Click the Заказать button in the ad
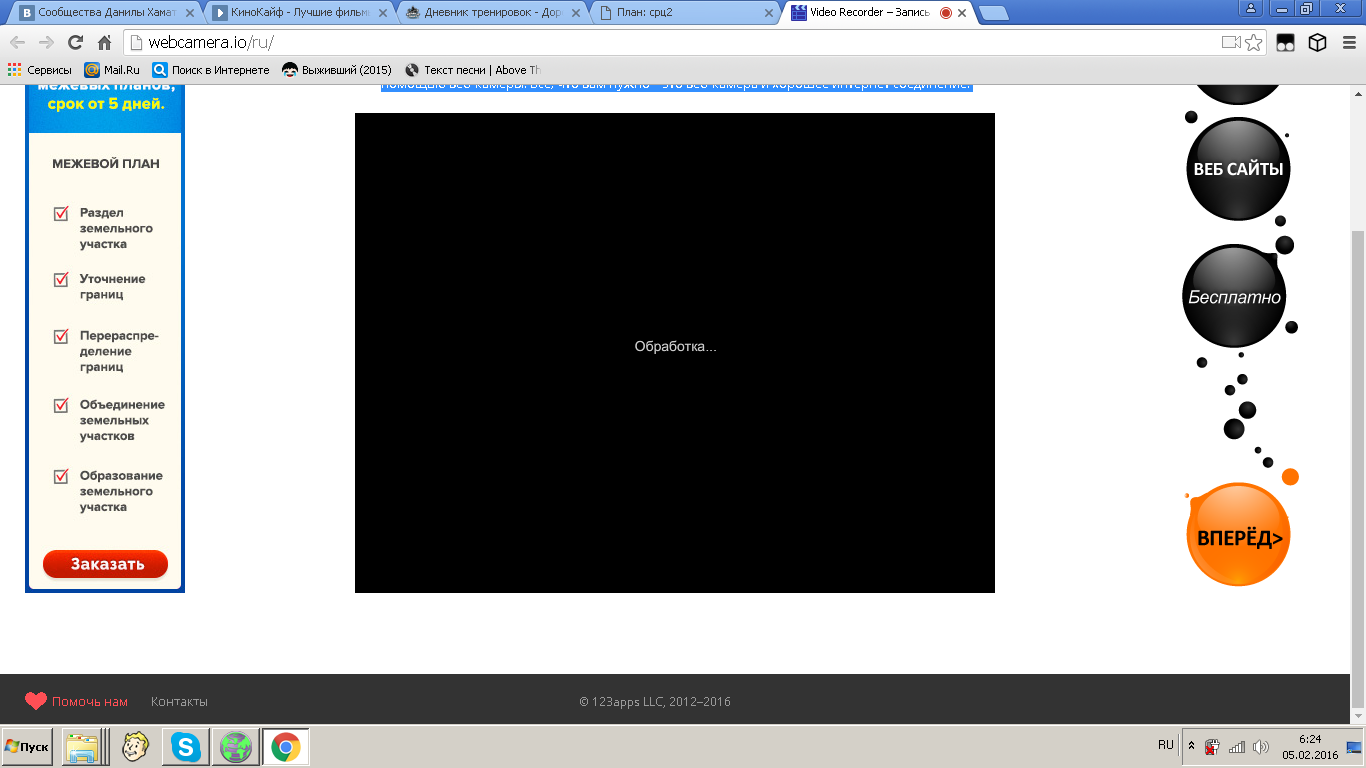Viewport: 1366px width, 768px height. coord(106,564)
